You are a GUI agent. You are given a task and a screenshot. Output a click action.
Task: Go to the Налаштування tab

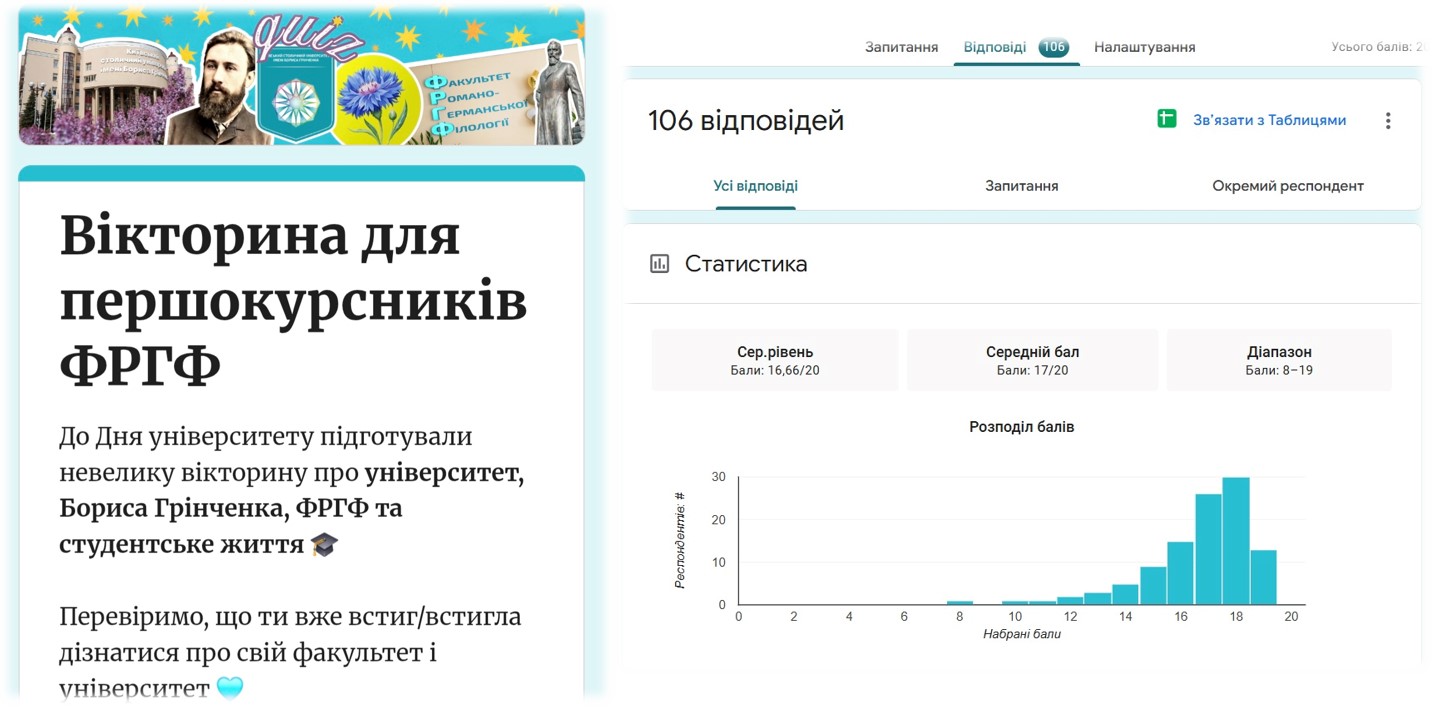pyautogui.click(x=1144, y=47)
